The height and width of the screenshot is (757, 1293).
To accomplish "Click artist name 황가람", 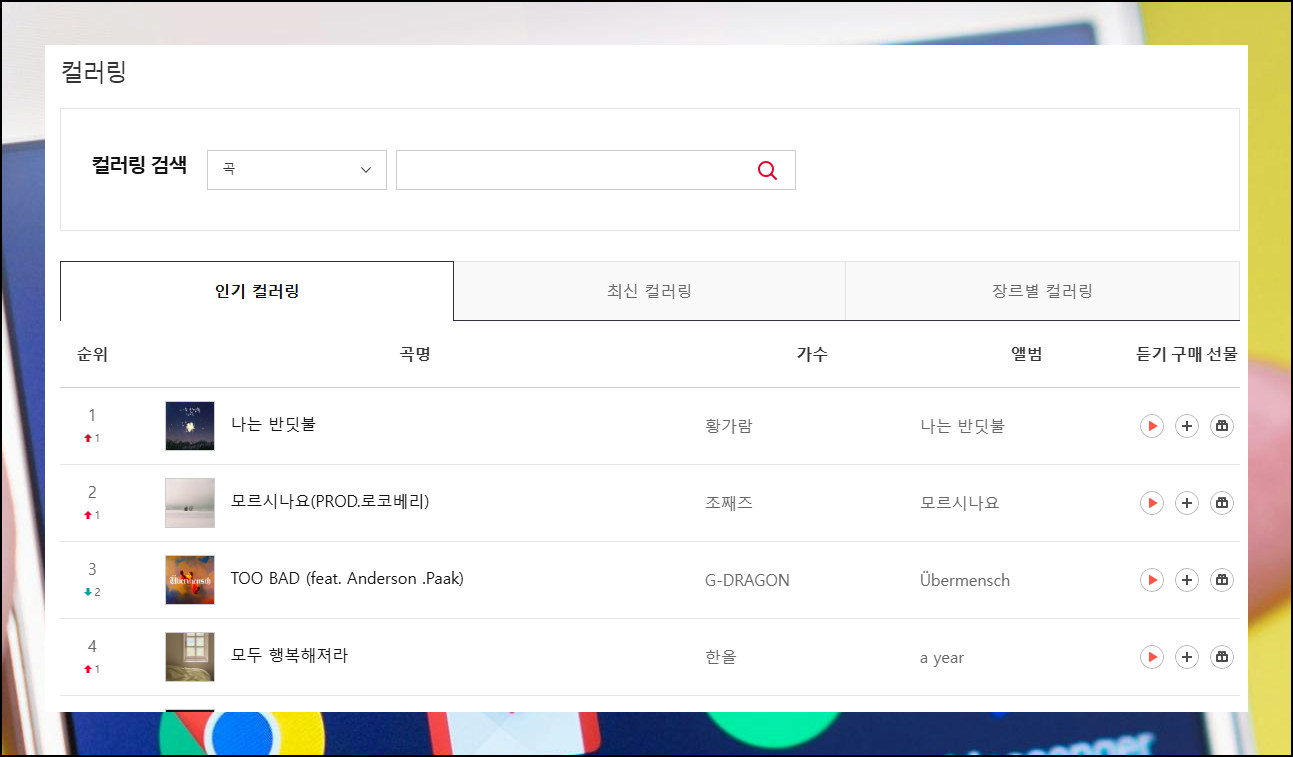I will (x=728, y=426).
